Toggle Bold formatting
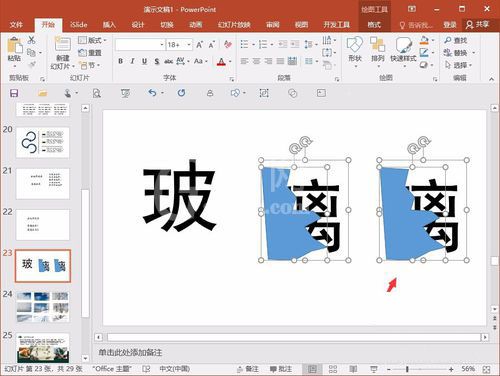 (x=121, y=61)
